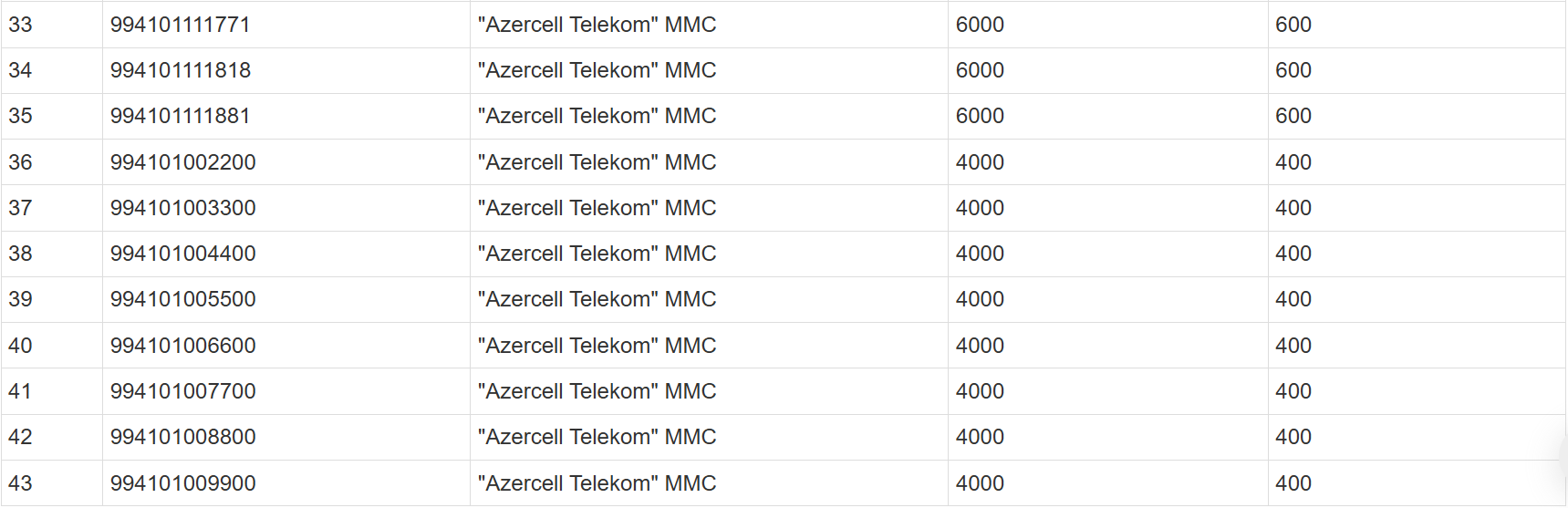
Task: Click on number 994101007700
Action: pos(182,391)
